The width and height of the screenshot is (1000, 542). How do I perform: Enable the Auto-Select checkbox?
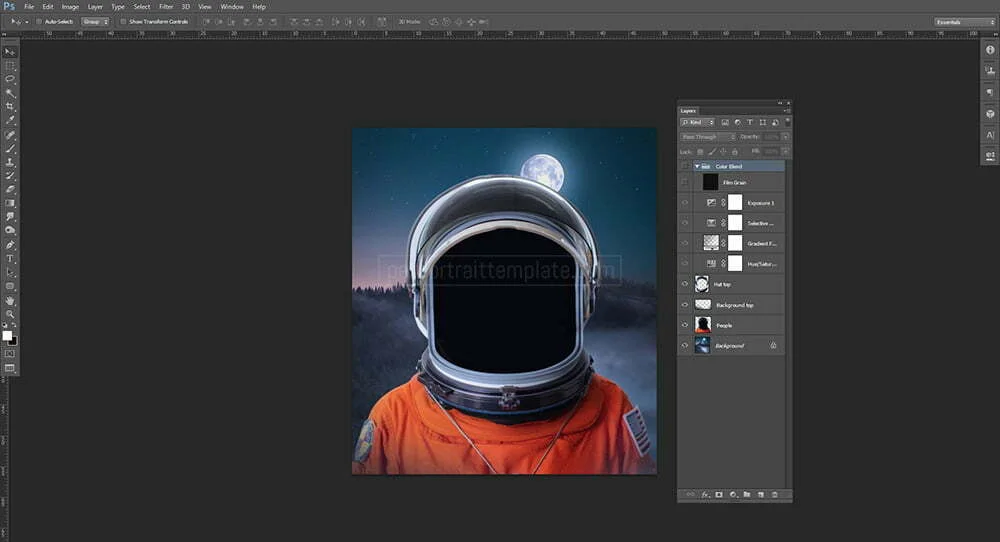(39, 21)
